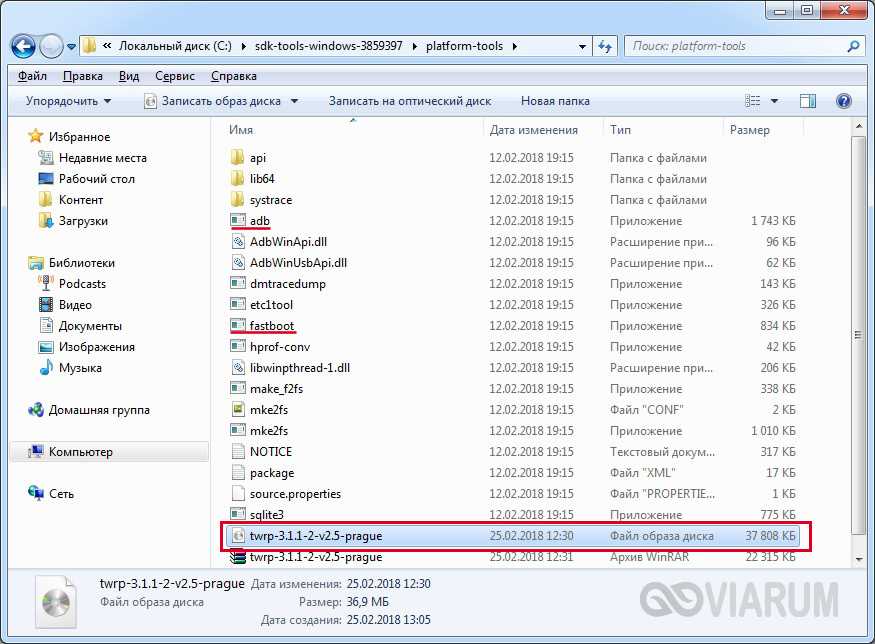This screenshot has width=875, height=644.
Task: Open the systrace folder
Action: [x=270, y=200]
